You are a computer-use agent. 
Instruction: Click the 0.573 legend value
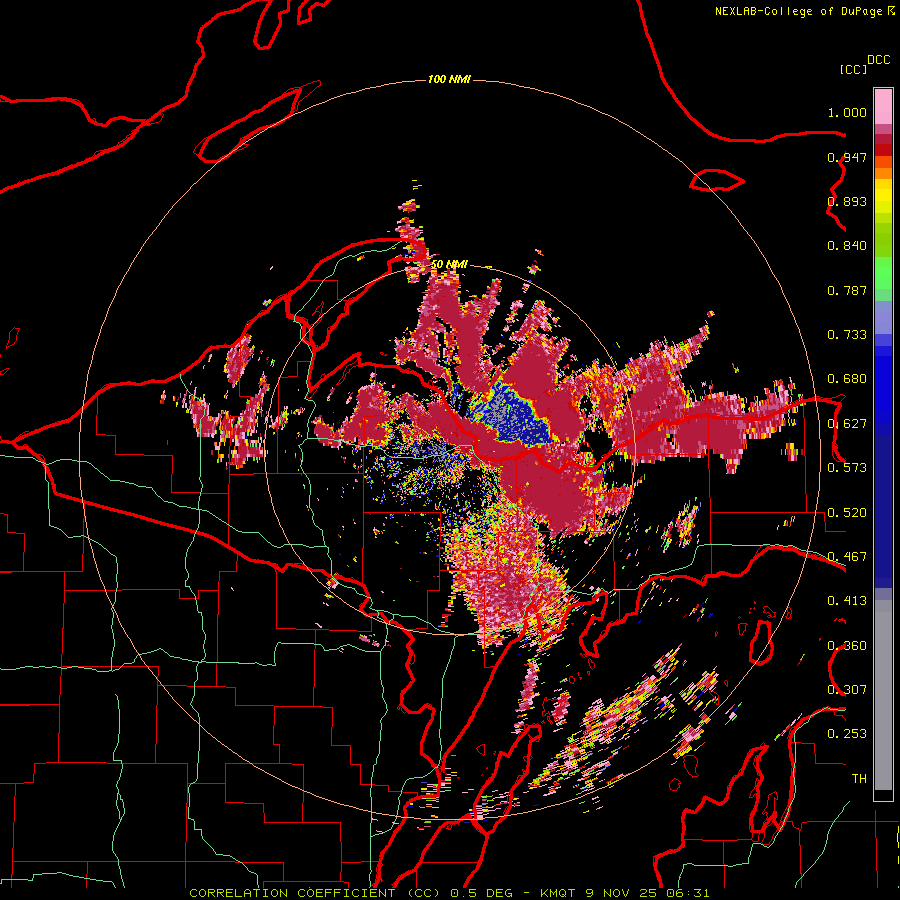pyautogui.click(x=847, y=468)
